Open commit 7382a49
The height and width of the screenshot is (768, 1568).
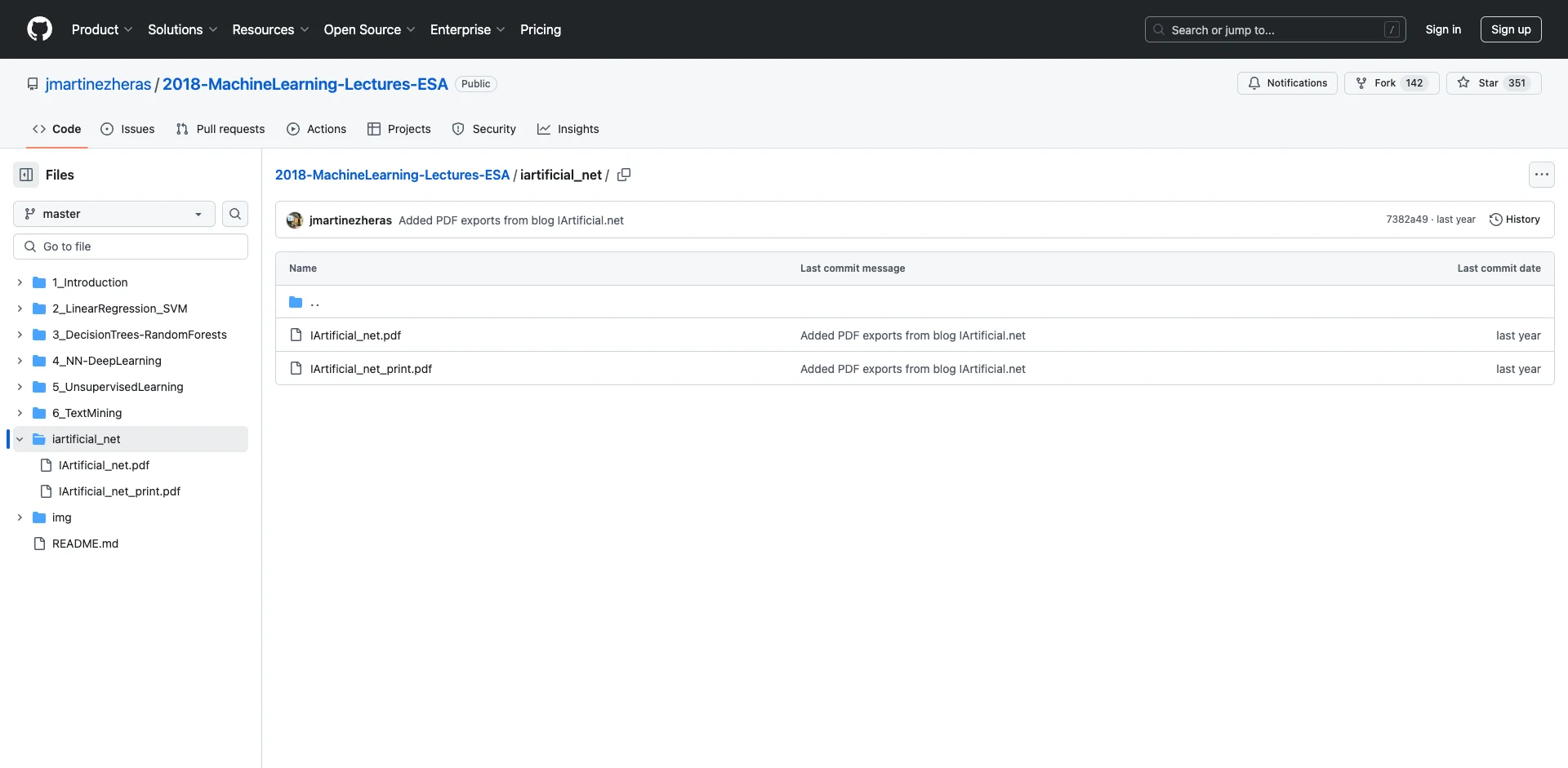click(x=1406, y=220)
